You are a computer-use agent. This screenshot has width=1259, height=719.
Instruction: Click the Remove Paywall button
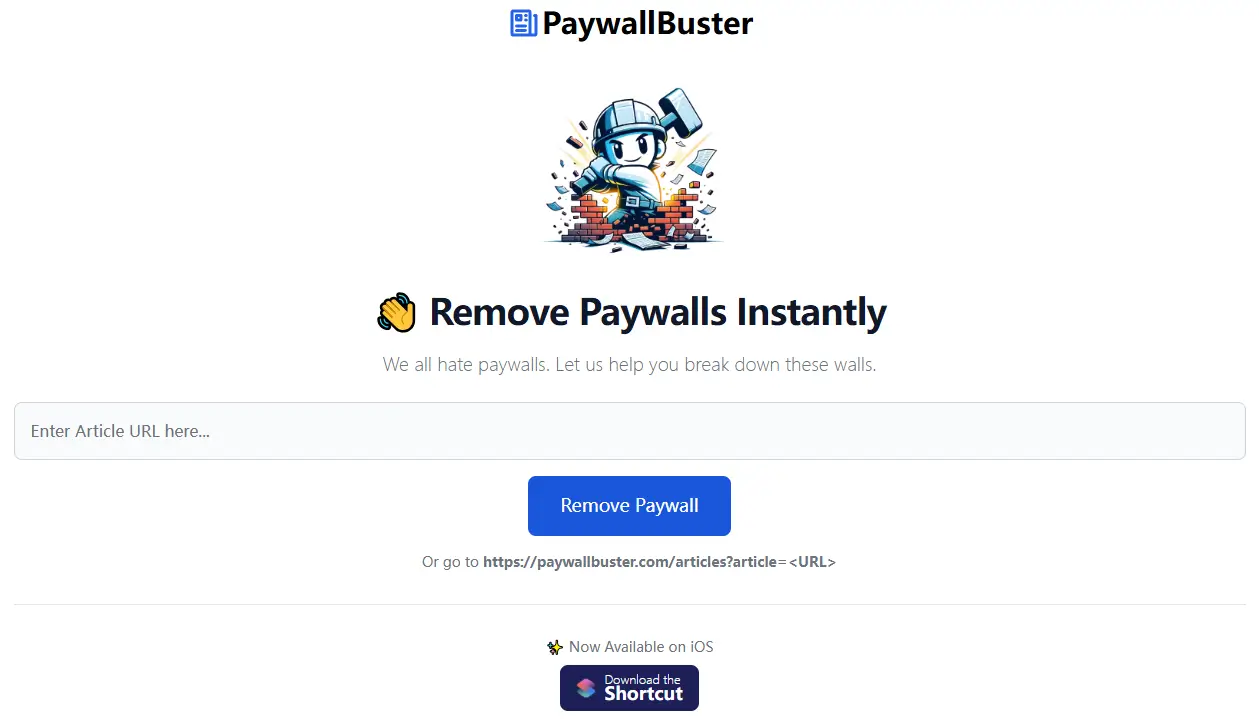point(629,506)
